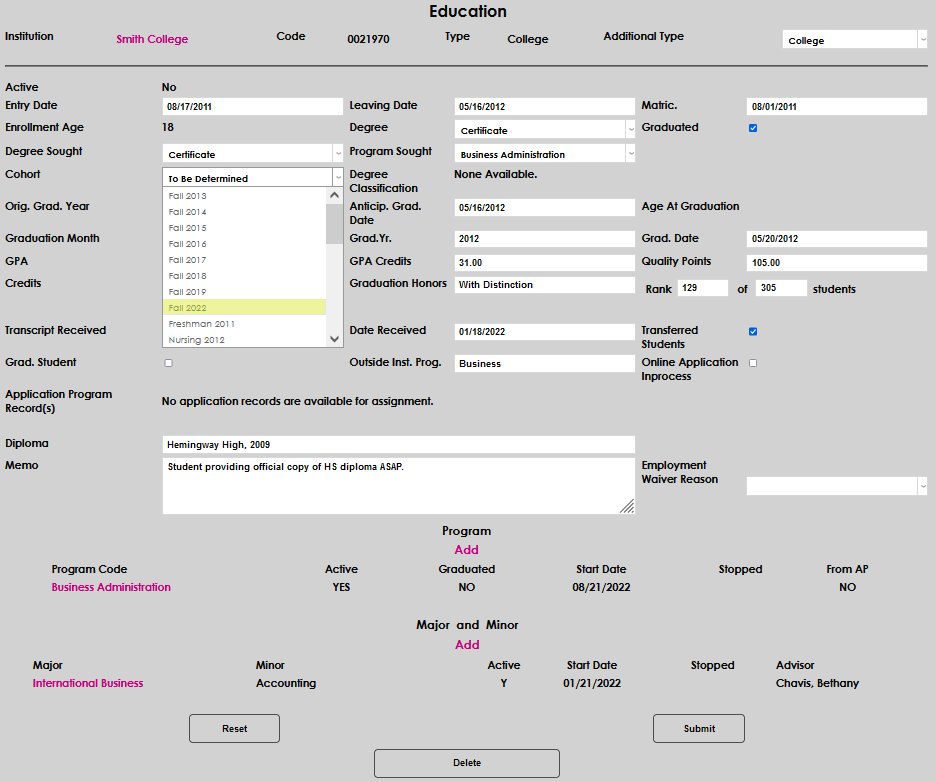Click Add under the Program section
This screenshot has height=782, width=936.
tap(466, 549)
